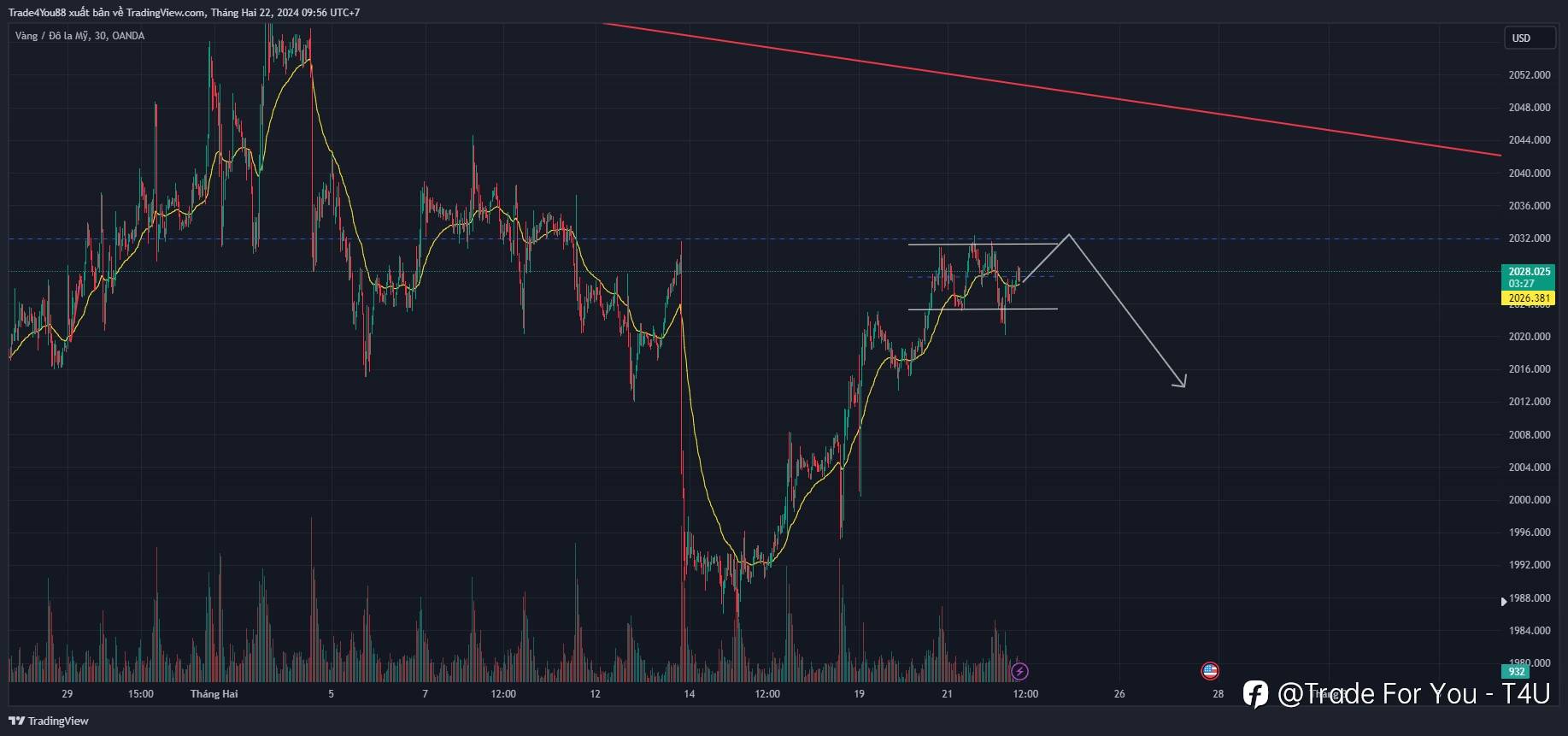The image size is (1568, 736).
Task: Click the green current price label 2028.025
Action: 1528,272
